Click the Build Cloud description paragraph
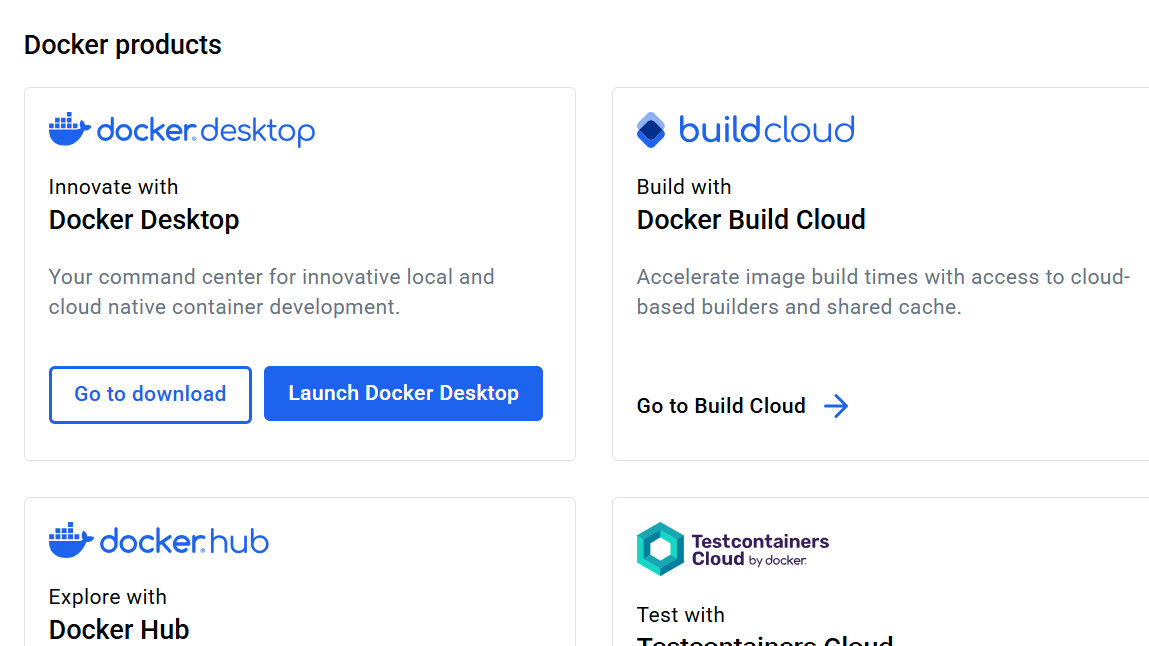1149x646 pixels. point(883,292)
